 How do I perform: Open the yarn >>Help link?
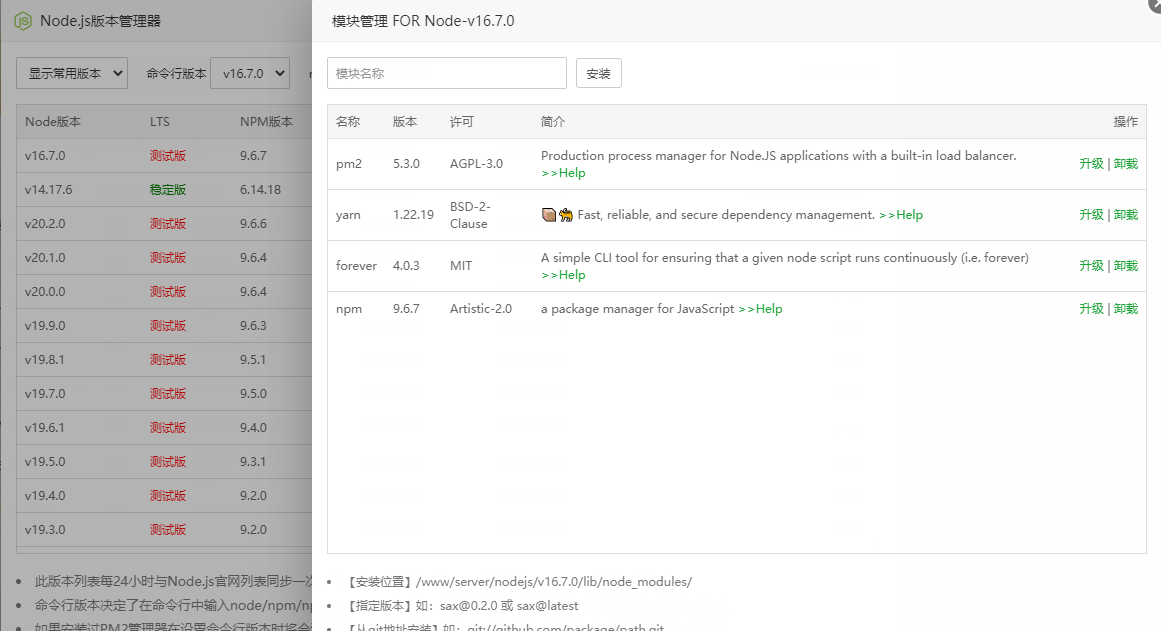pos(901,215)
